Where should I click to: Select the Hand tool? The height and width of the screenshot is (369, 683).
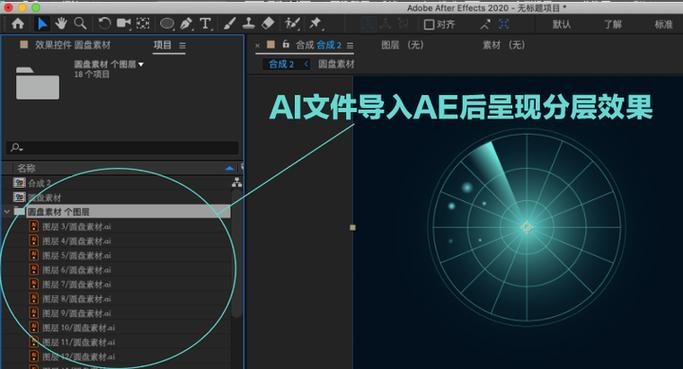coord(61,24)
